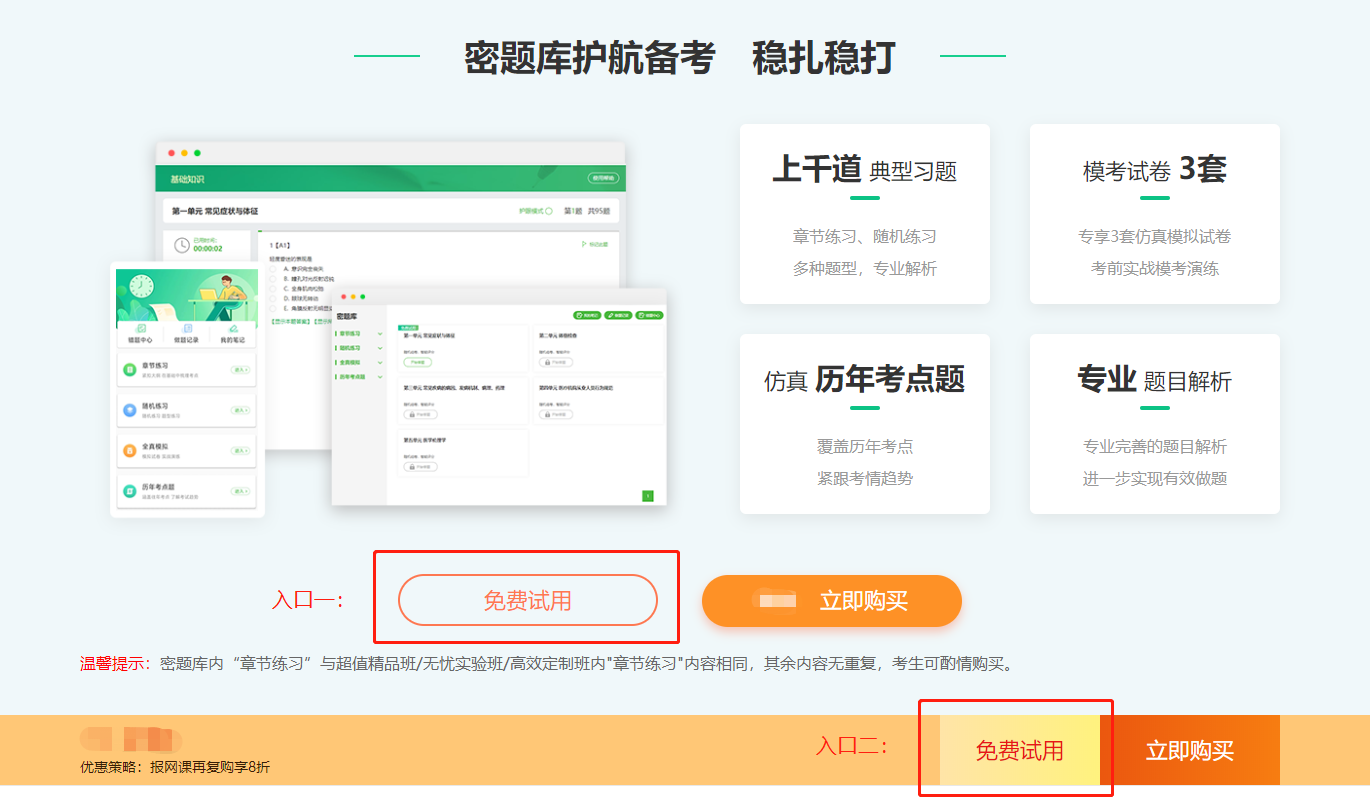Click the 历年考点题 exam points icon

(x=130, y=491)
